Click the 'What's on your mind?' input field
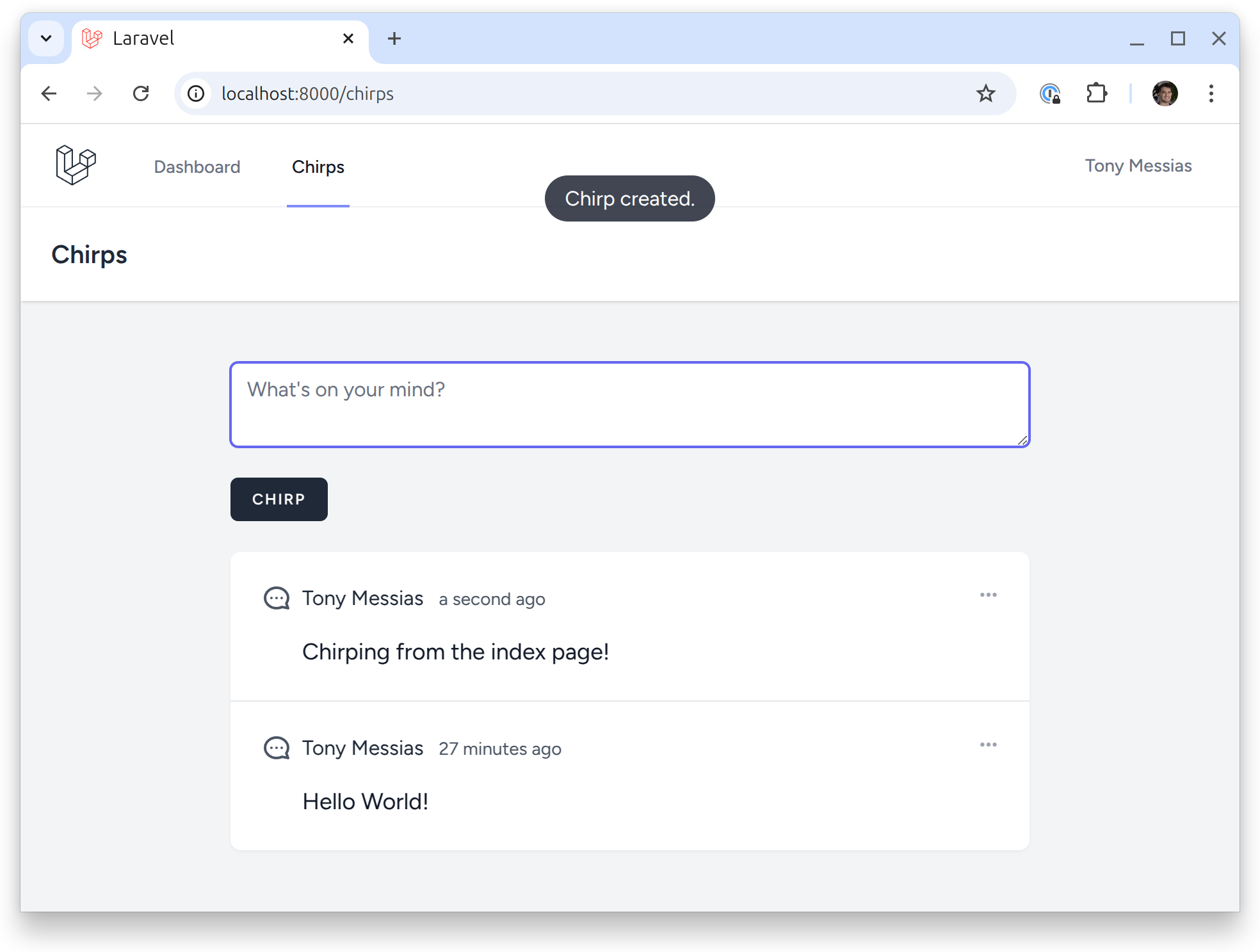This screenshot has height=952, width=1260. pyautogui.click(x=629, y=403)
